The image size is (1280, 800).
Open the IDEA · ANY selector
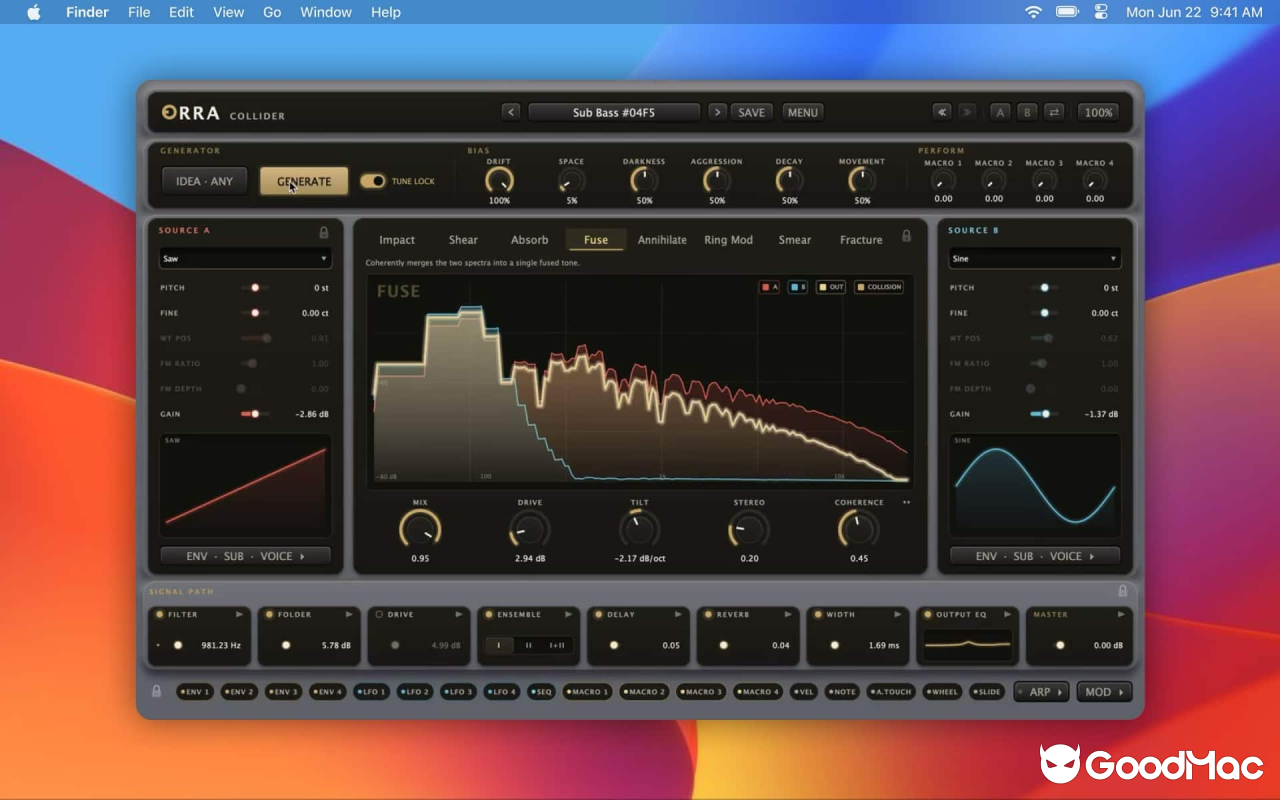point(204,181)
